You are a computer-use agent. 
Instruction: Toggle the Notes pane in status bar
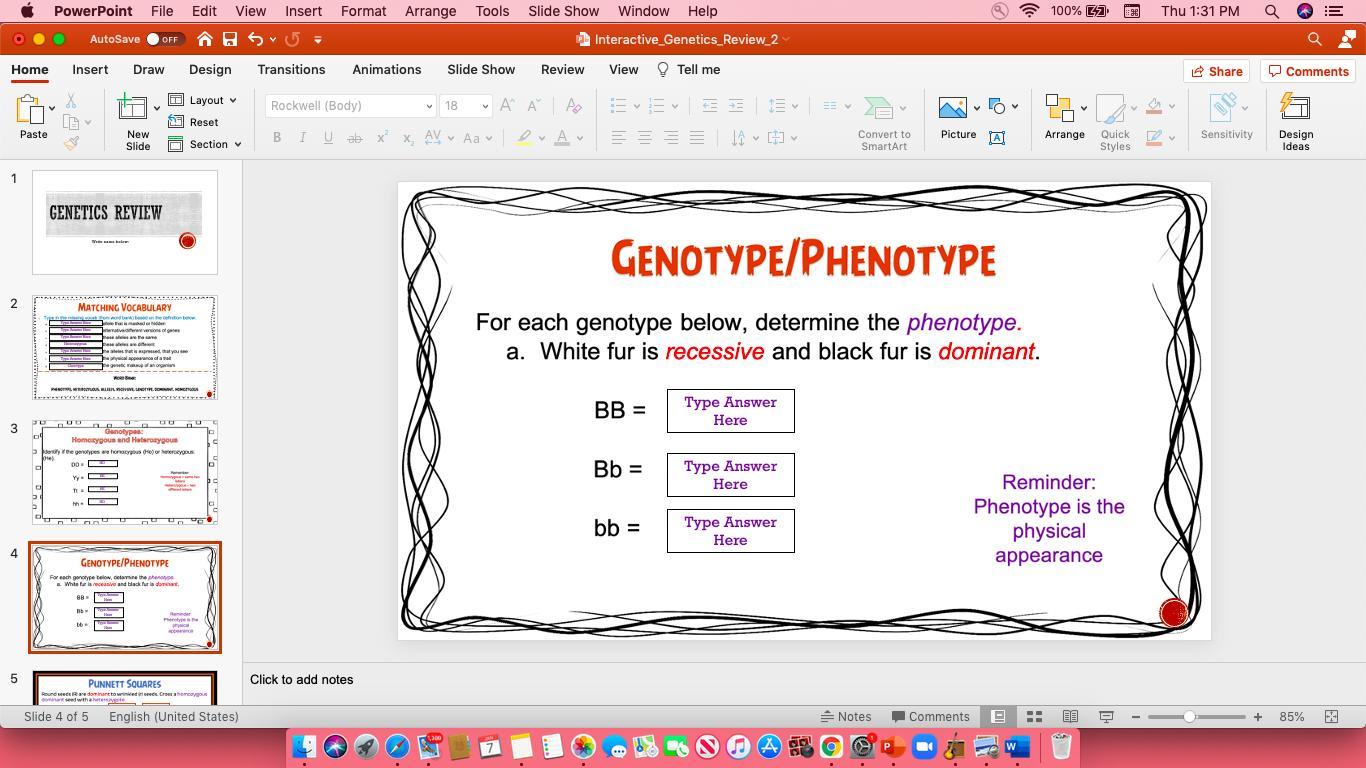845,717
